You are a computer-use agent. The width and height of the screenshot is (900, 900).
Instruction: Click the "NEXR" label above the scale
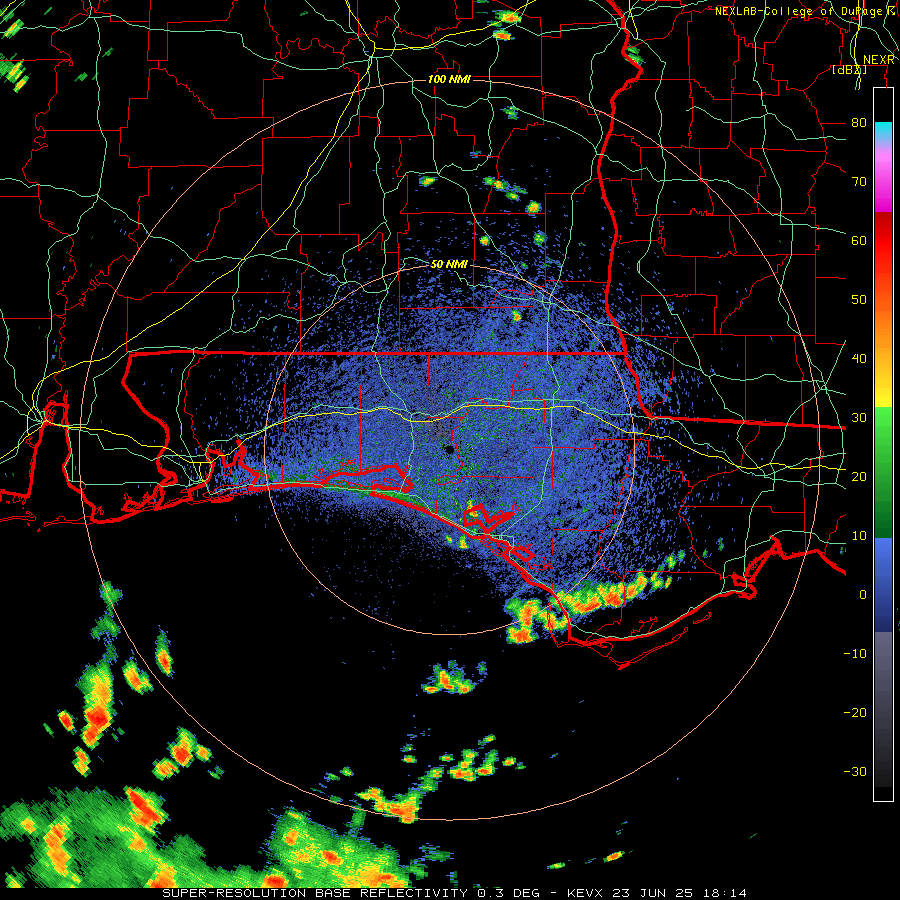(x=878, y=60)
